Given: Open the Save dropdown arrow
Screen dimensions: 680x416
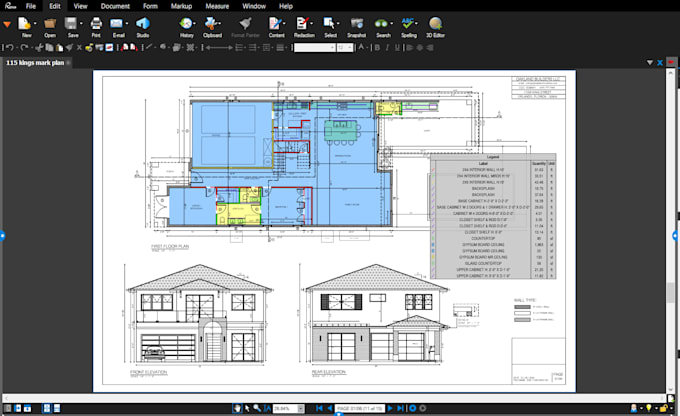Looking at the screenshot, I should 81,23.
